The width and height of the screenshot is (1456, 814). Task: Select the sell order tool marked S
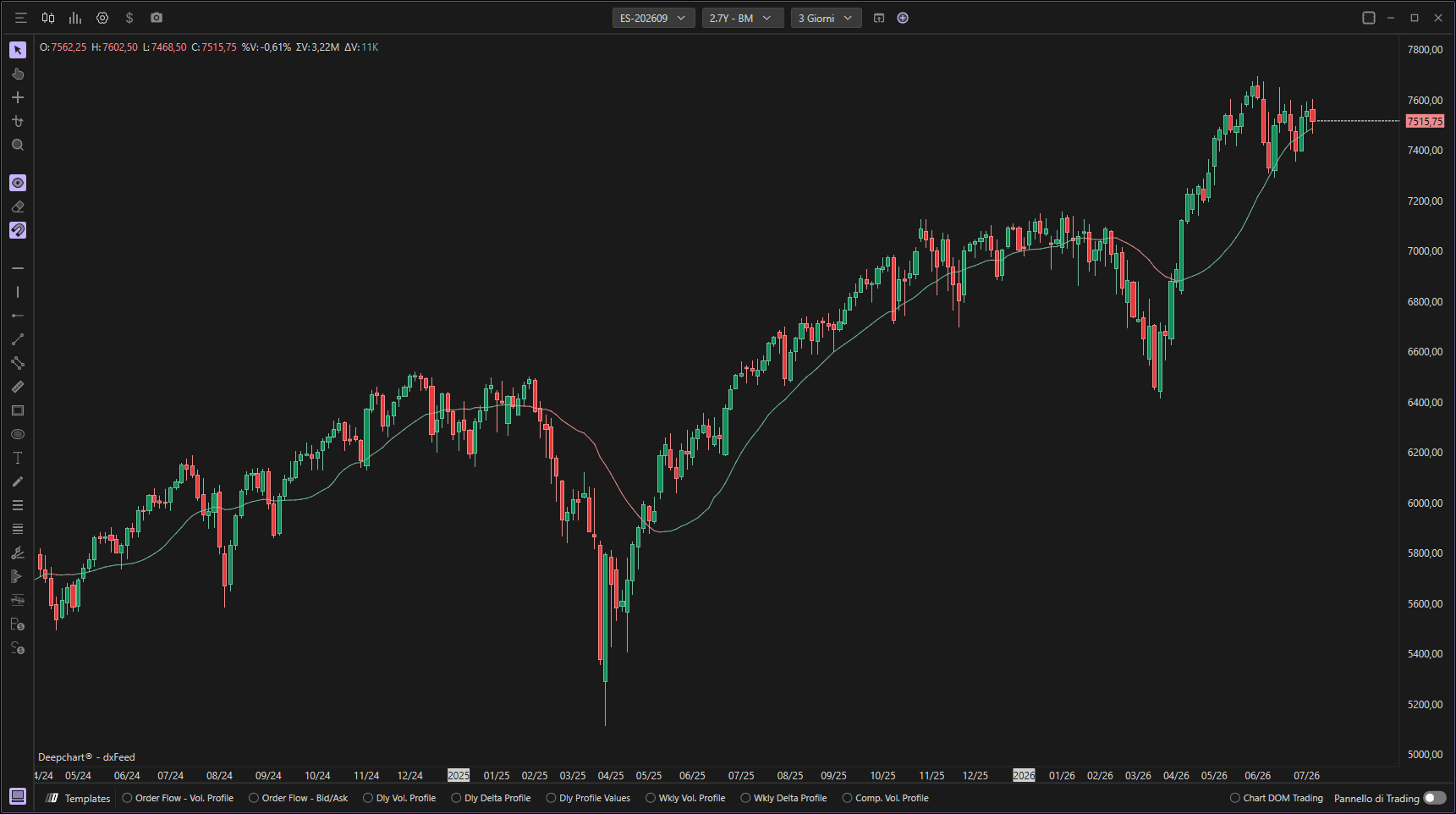(18, 648)
